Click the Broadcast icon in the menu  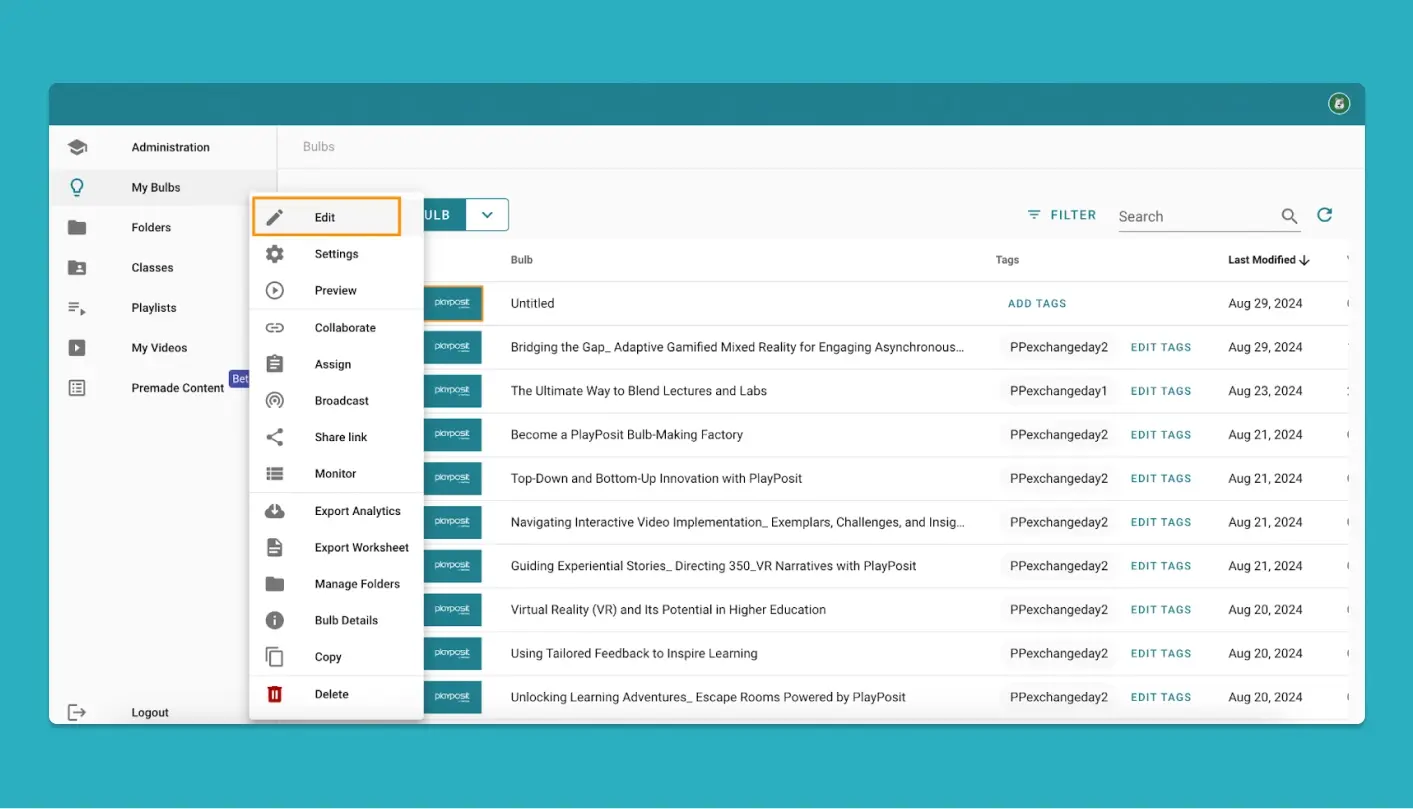coord(275,400)
